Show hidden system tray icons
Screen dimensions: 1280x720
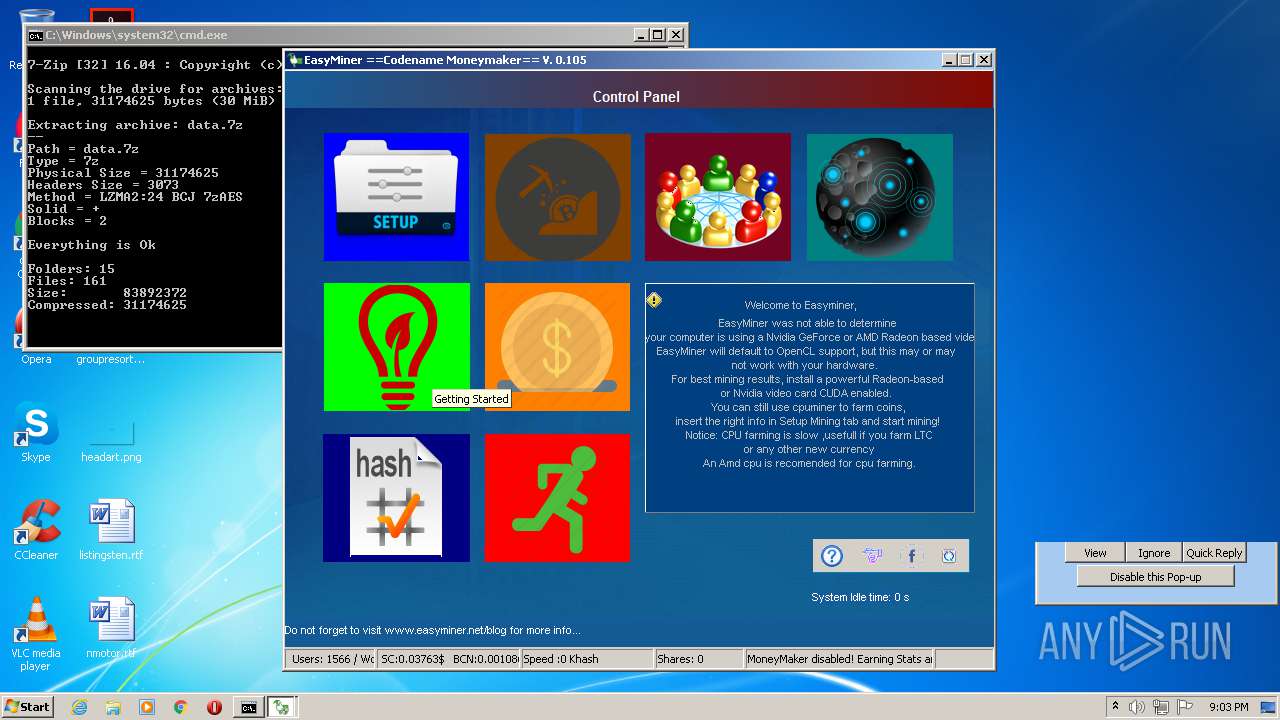point(1115,707)
